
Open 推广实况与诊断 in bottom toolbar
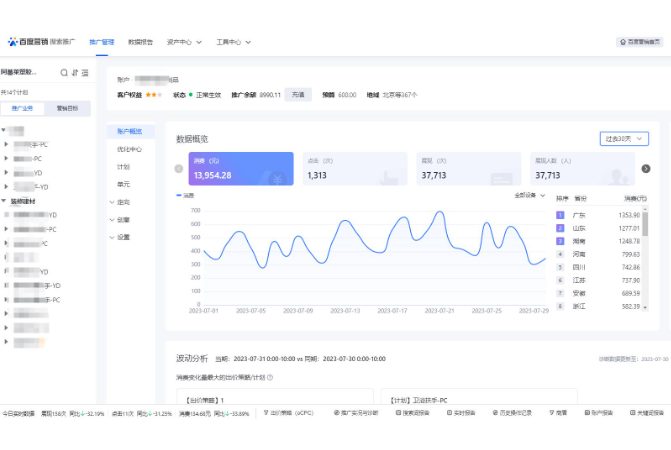point(356,413)
